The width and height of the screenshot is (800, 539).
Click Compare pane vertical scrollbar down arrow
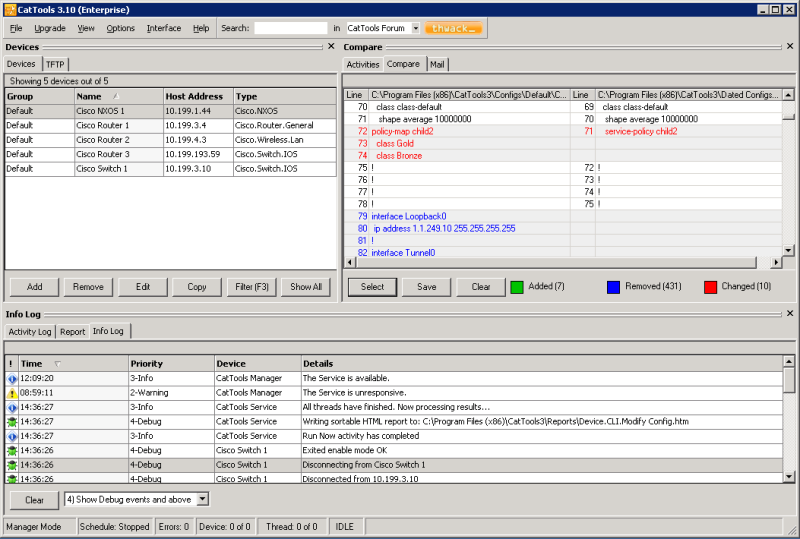[x=788, y=250]
